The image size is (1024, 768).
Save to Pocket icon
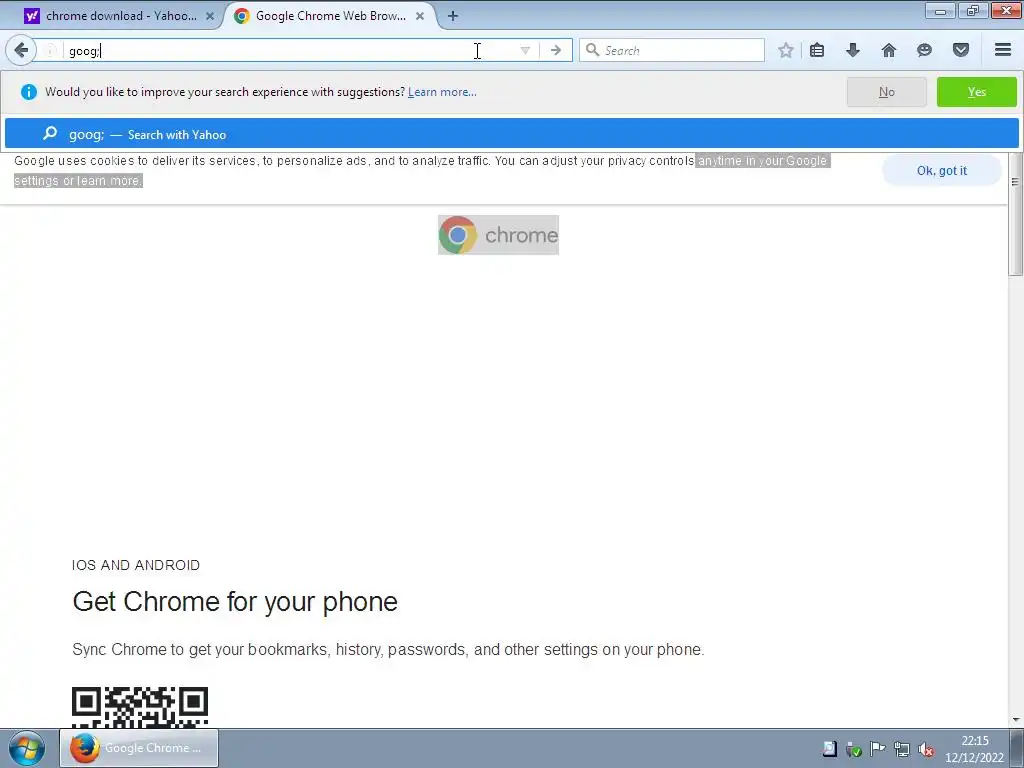point(961,50)
